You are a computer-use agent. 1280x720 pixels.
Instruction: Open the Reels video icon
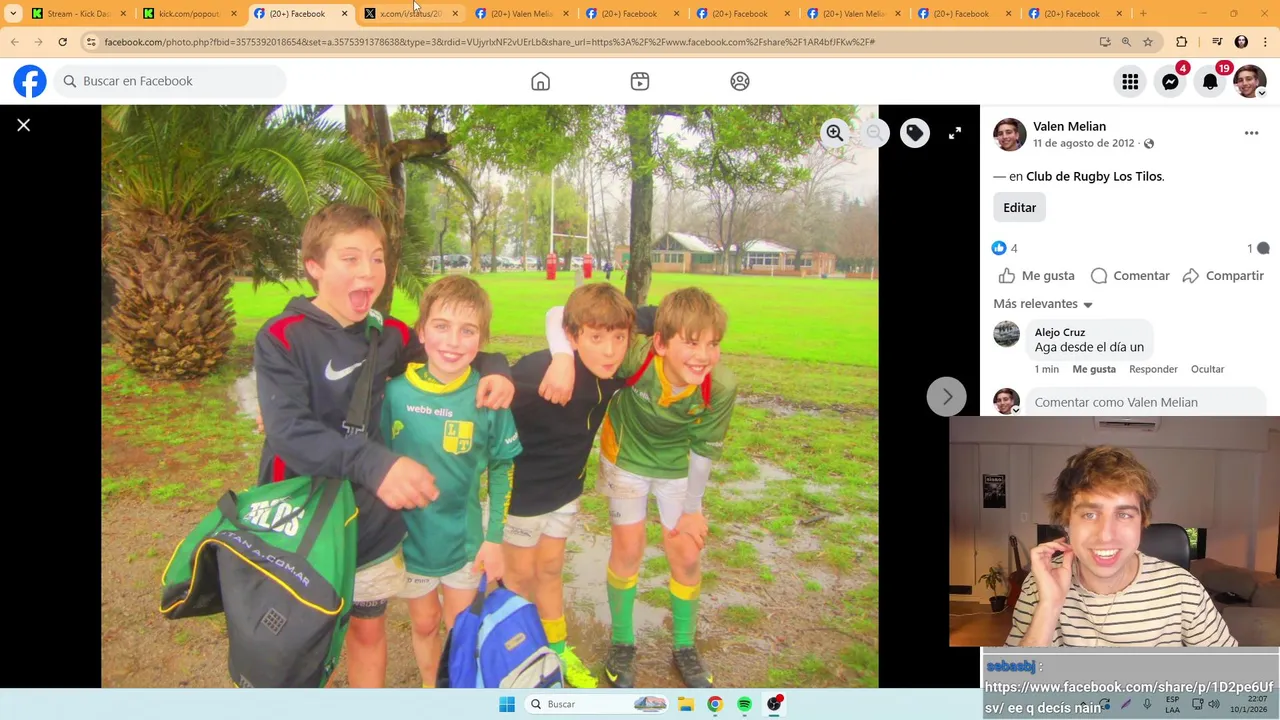coord(640,81)
